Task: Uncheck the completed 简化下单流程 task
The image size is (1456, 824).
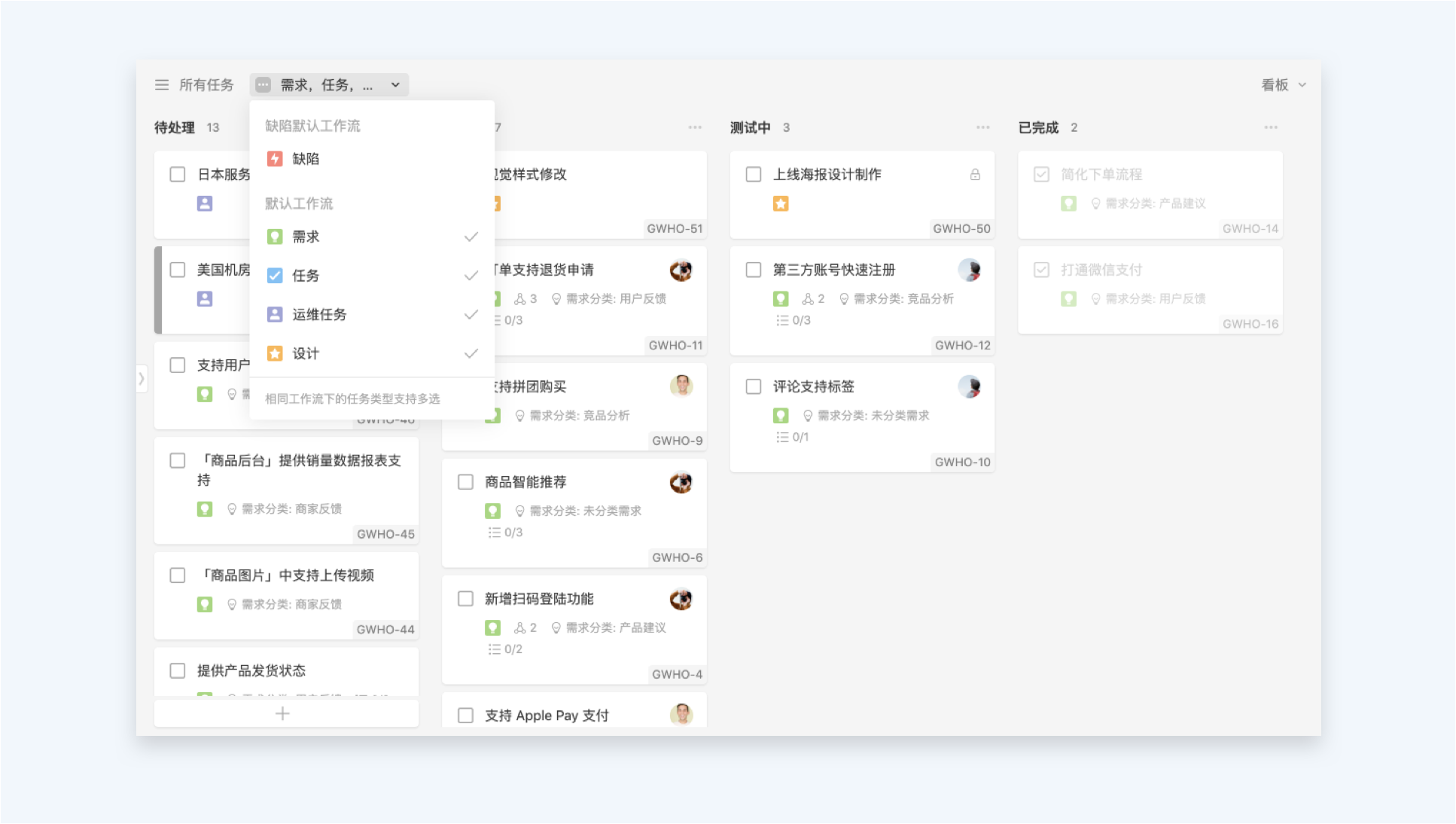Action: pos(1042,175)
